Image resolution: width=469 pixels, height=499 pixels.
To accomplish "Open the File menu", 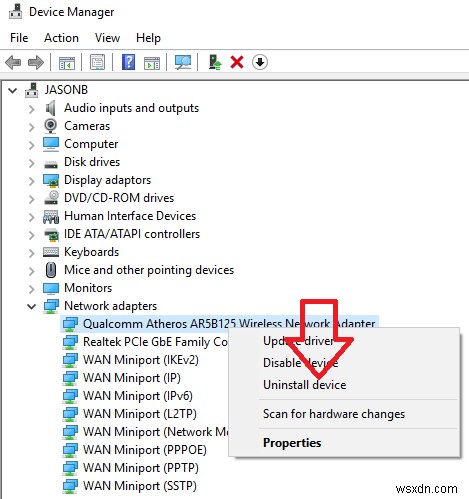I will 19,38.
